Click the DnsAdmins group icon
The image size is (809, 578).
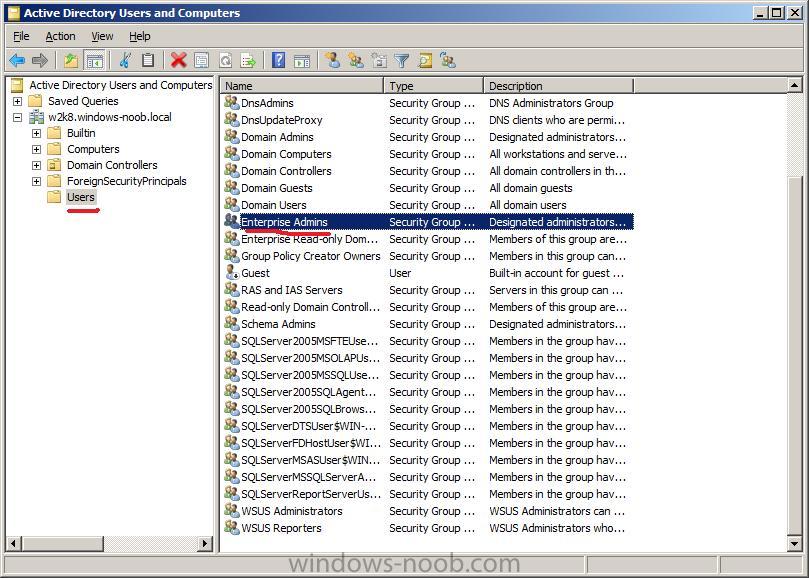pyautogui.click(x=232, y=103)
